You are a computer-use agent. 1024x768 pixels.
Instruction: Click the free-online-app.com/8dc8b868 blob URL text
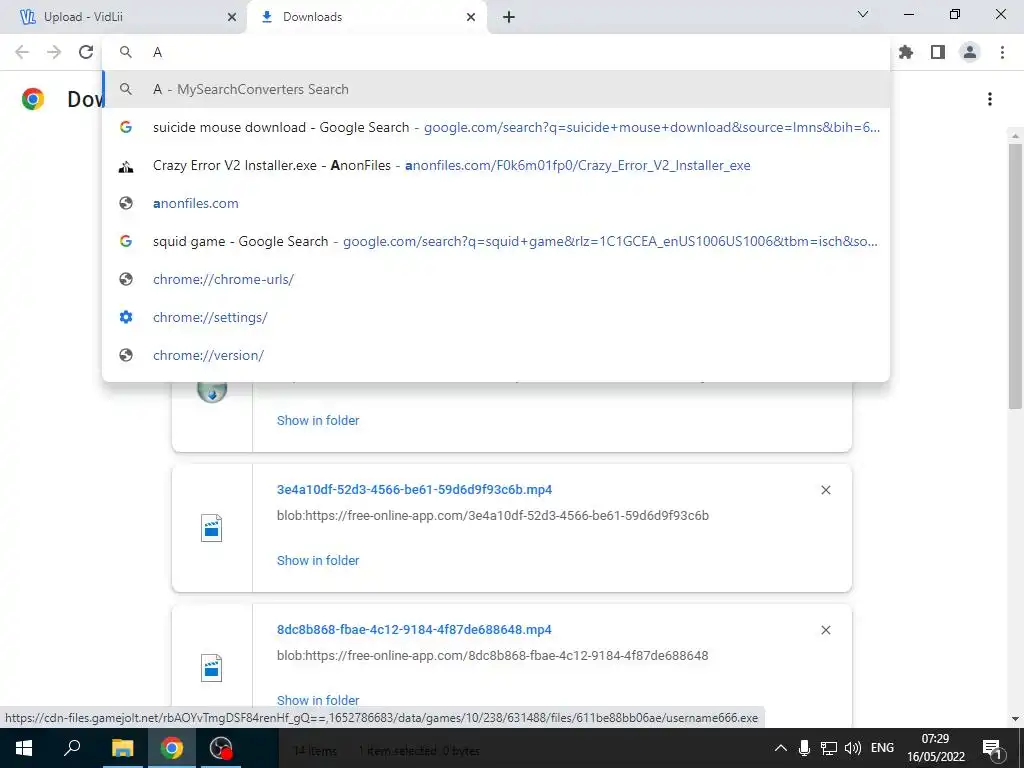492,655
